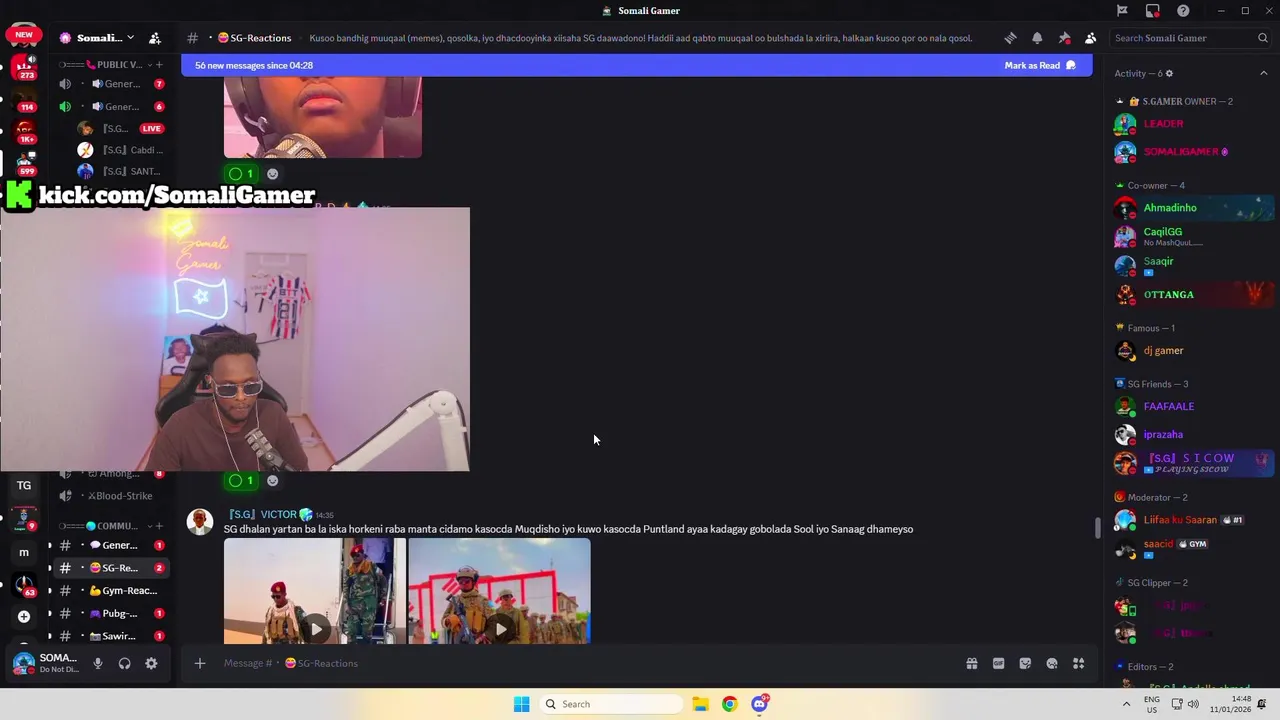Open the help question-mark icon
This screenshot has height=720, width=1280.
coord(1184,11)
